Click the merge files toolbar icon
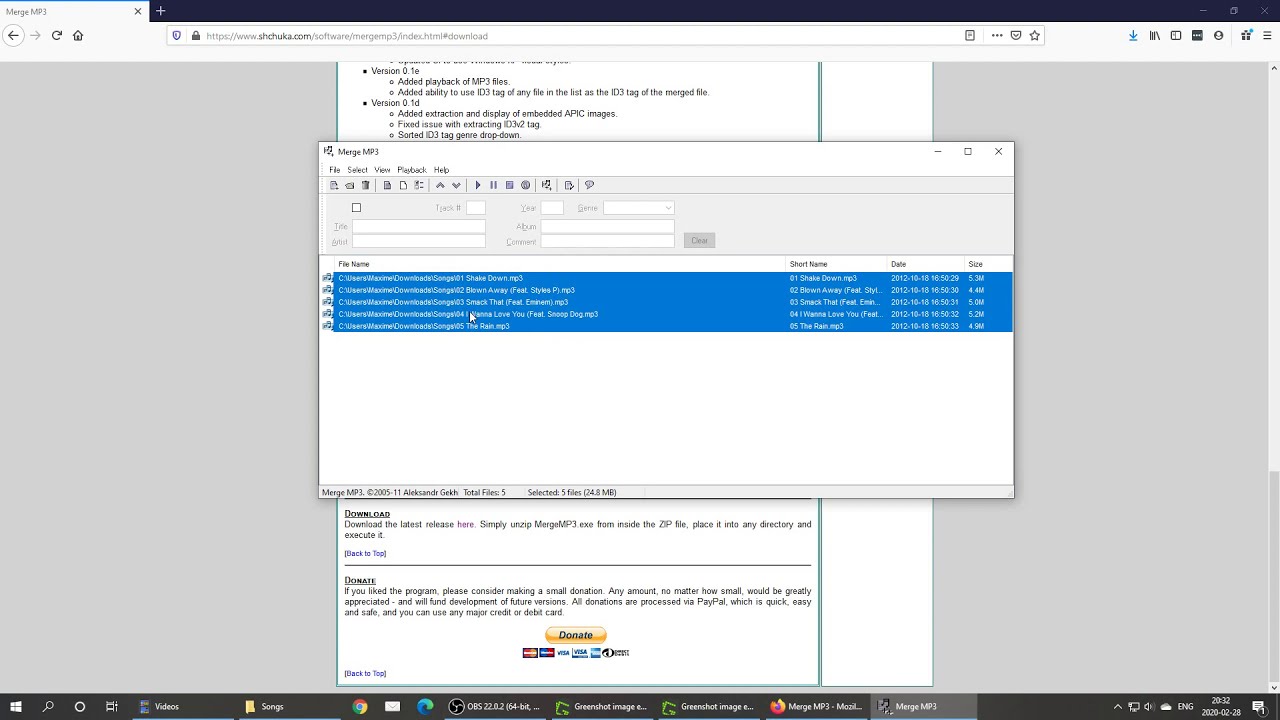1280x720 pixels. click(x=546, y=185)
